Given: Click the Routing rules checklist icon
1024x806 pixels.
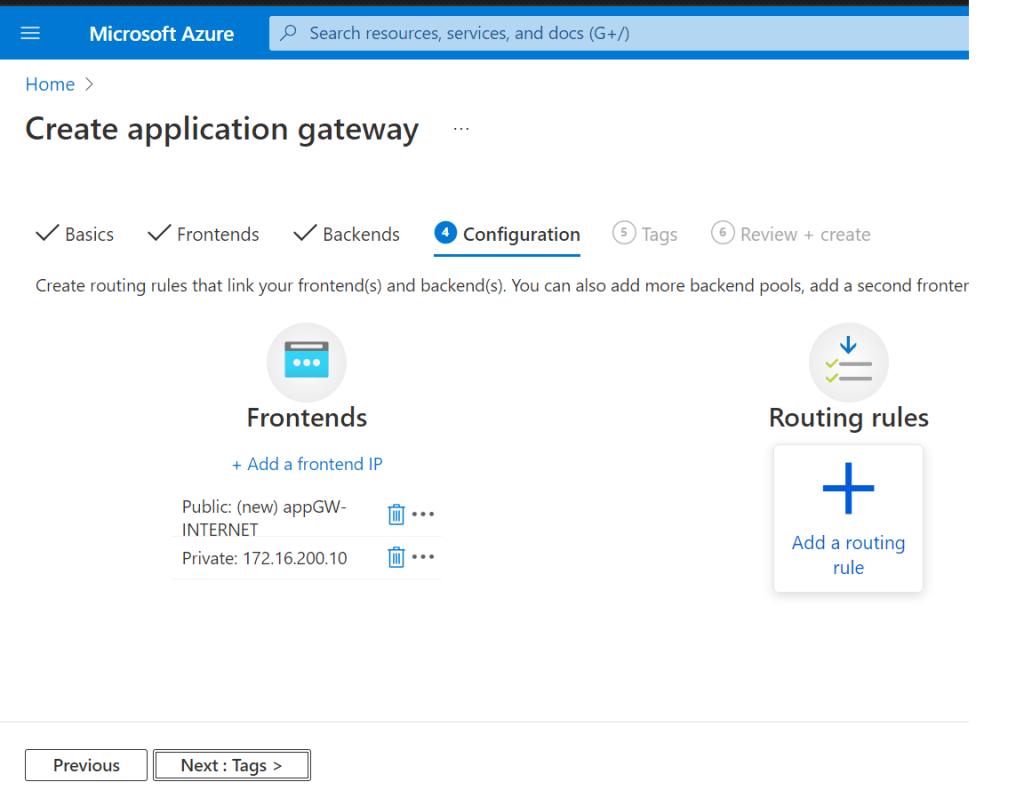Looking at the screenshot, I should 848,362.
